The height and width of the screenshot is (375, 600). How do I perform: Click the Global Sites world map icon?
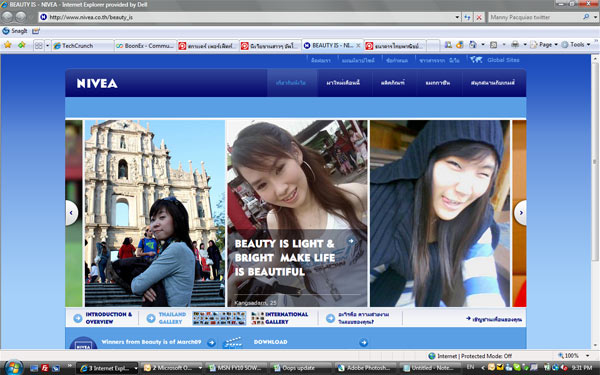click(x=476, y=60)
